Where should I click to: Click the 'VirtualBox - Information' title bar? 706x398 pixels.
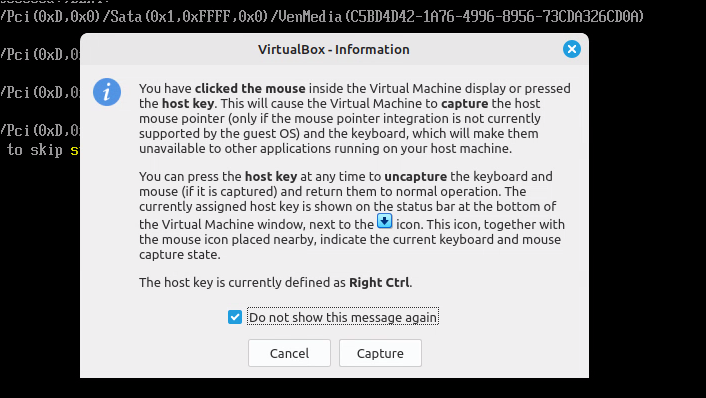(334, 49)
